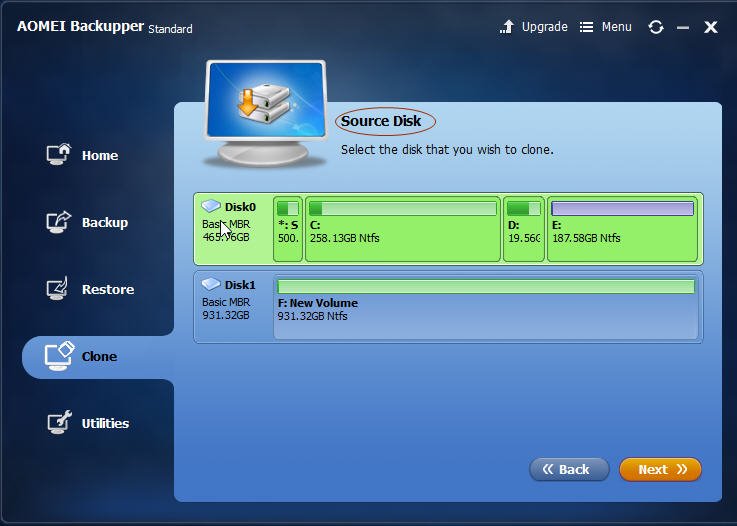This screenshot has height=526, width=737.
Task: Open the Home section icon
Action: 59,154
